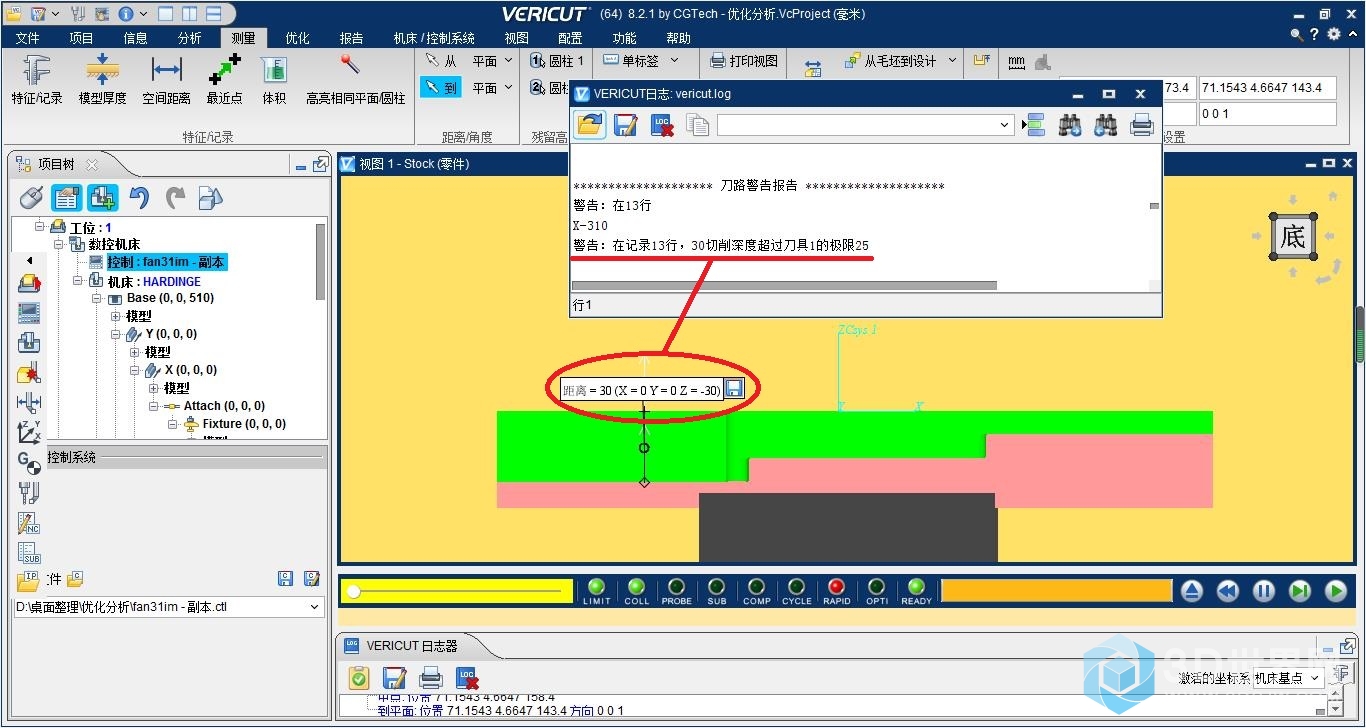Viewport: 1366px width, 728px height.
Task: Open the 报告 ribbon tab
Action: [x=351, y=38]
